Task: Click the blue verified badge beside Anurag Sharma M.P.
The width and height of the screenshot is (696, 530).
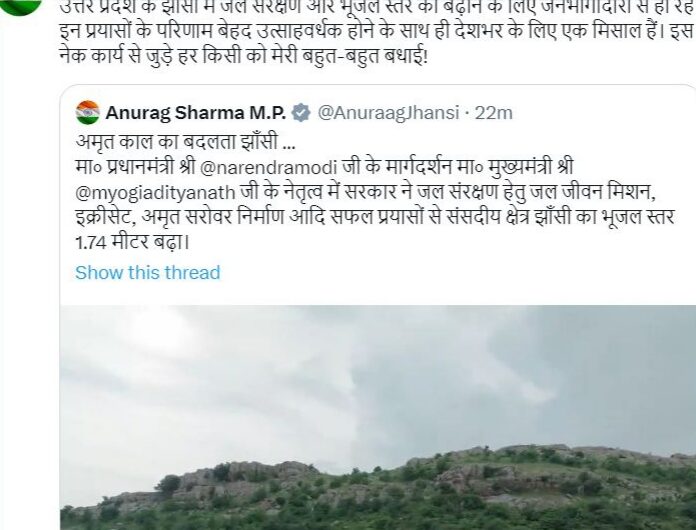Action: [301, 113]
